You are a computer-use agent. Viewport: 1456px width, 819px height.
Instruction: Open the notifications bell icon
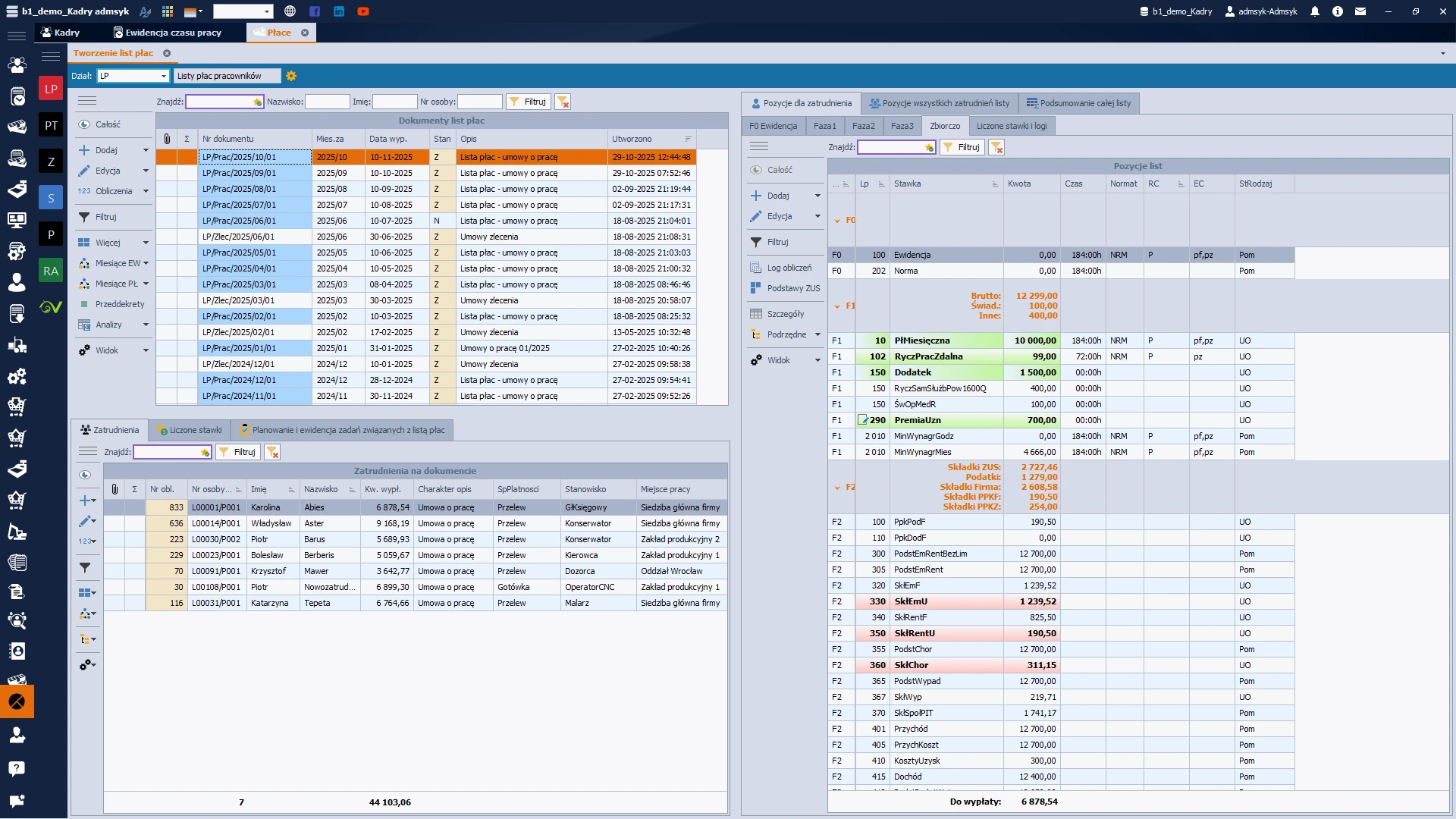click(x=1315, y=11)
